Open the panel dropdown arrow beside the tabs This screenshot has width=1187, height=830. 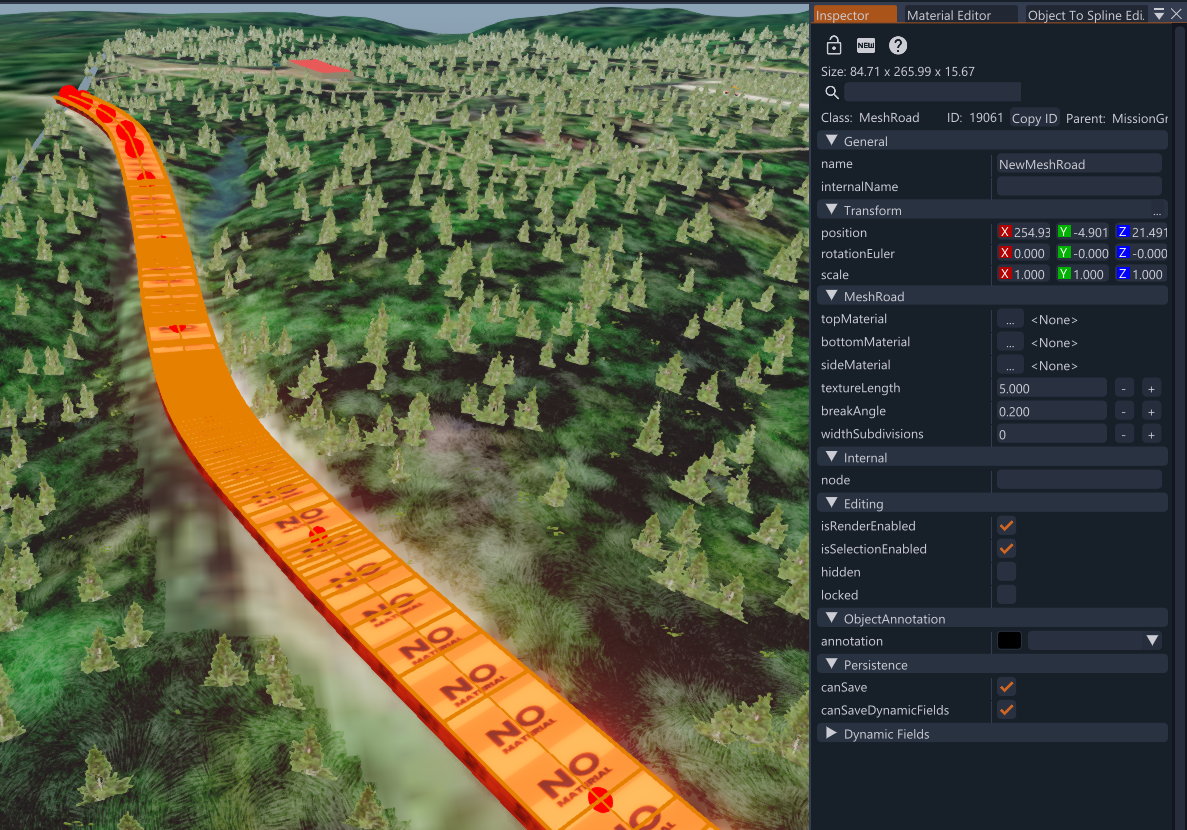[x=1159, y=14]
